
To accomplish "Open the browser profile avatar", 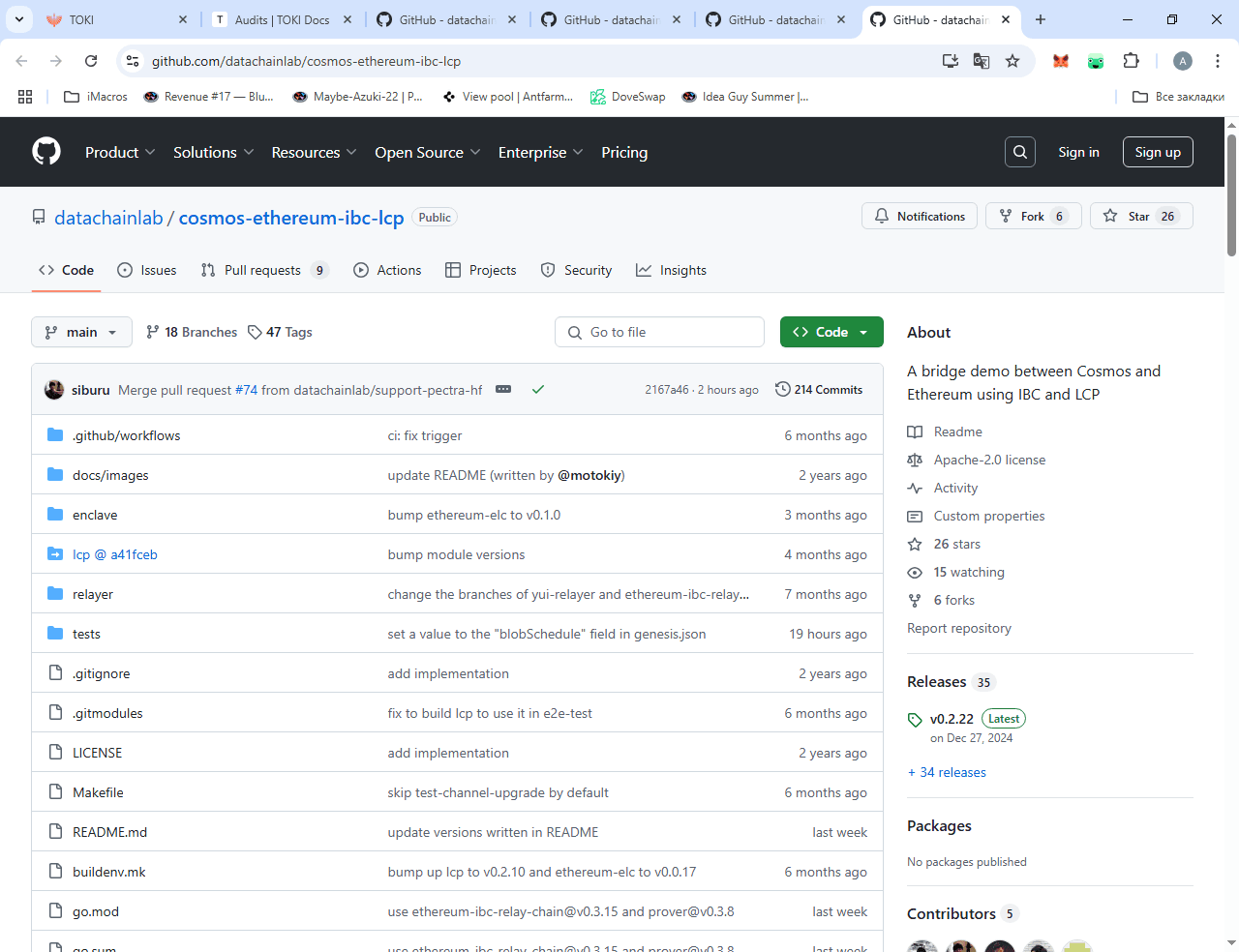I will 1183,61.
